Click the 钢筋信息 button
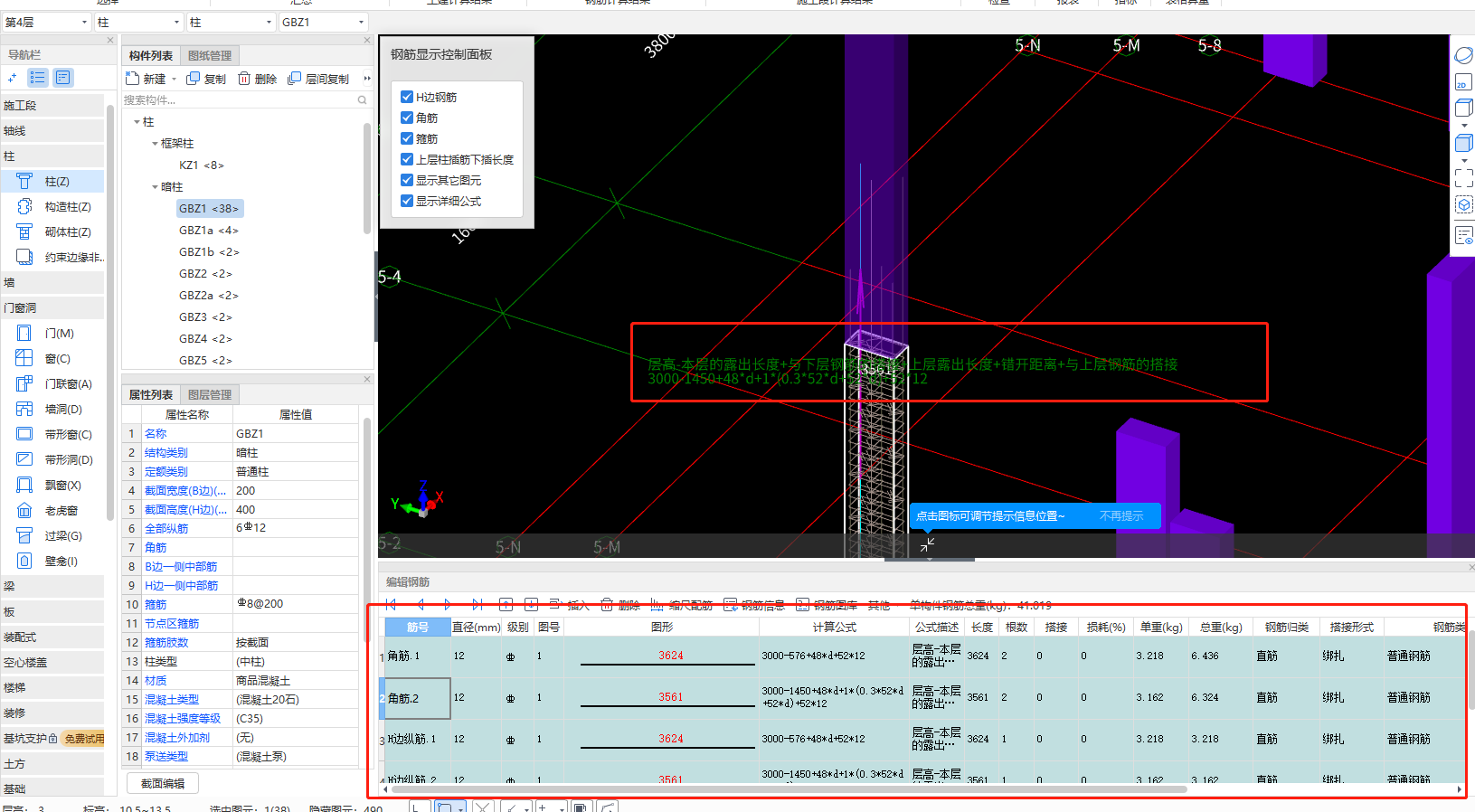 754,605
